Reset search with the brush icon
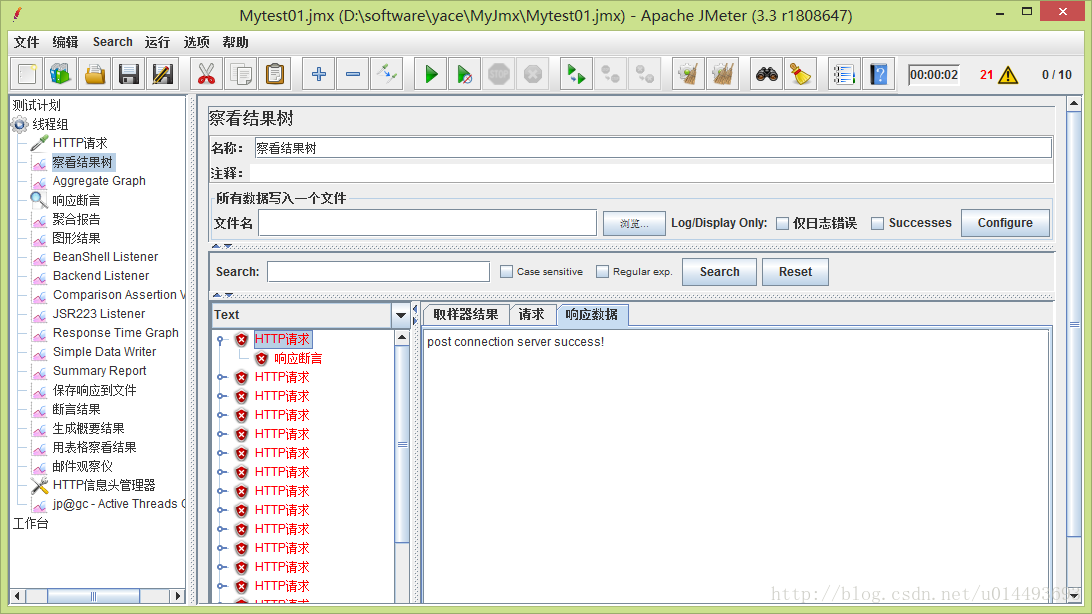Image resolution: width=1092 pixels, height=614 pixels. (x=800, y=74)
